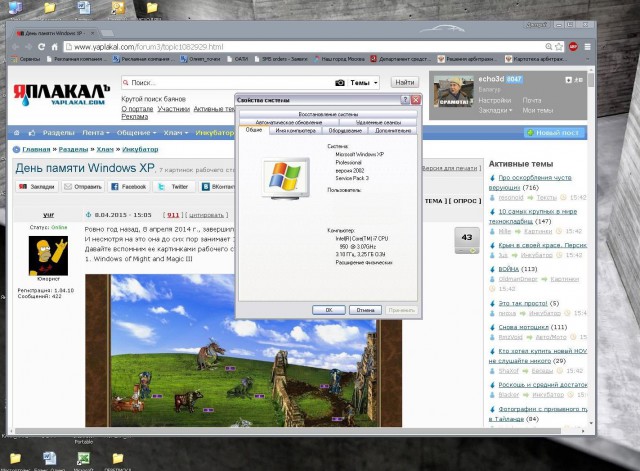Click the Новый пост button
The image size is (640, 471).
pyautogui.click(x=554, y=133)
